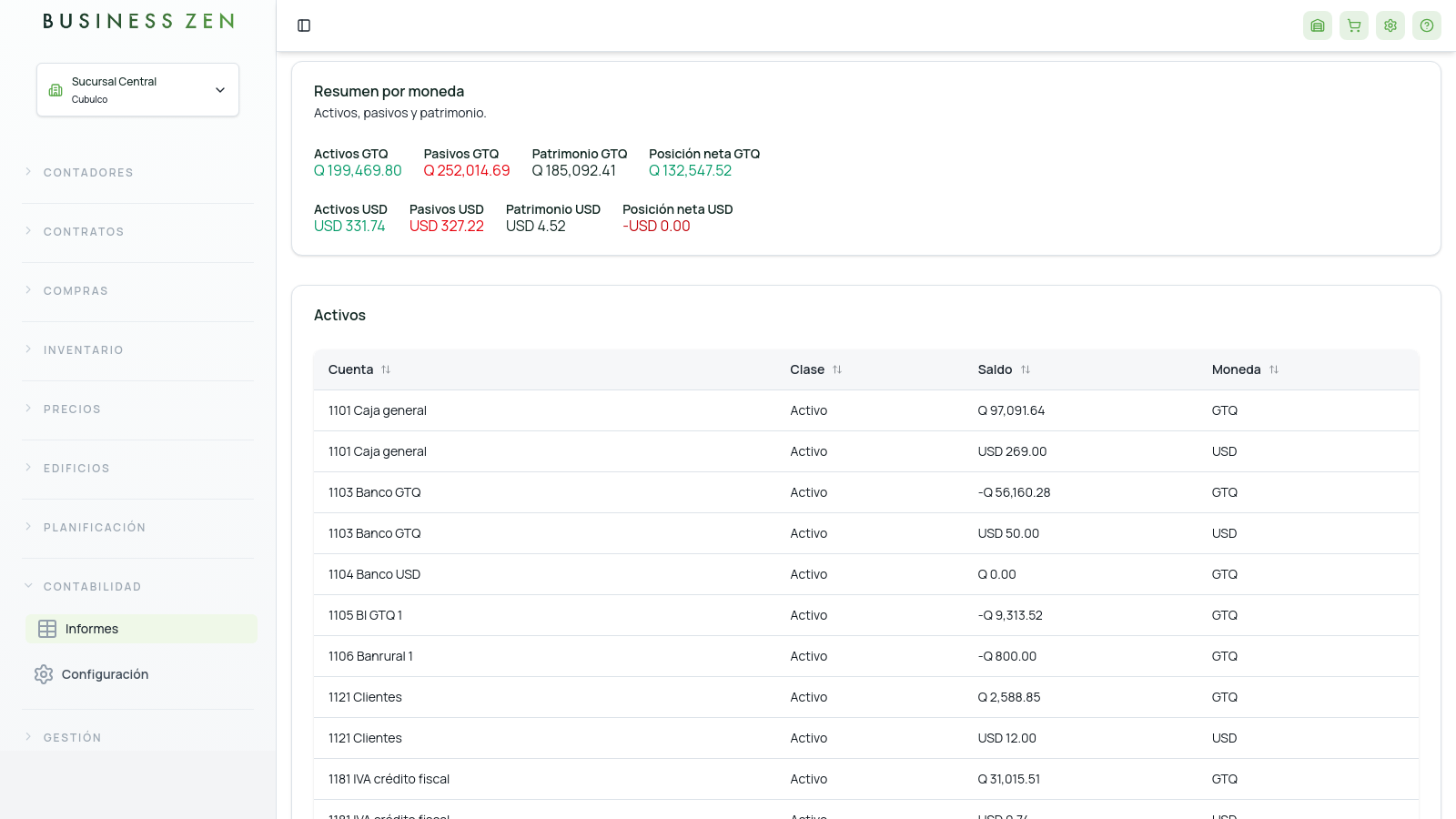This screenshot has width=1456, height=819.
Task: Expand the Compras sidebar section
Action: [137, 290]
